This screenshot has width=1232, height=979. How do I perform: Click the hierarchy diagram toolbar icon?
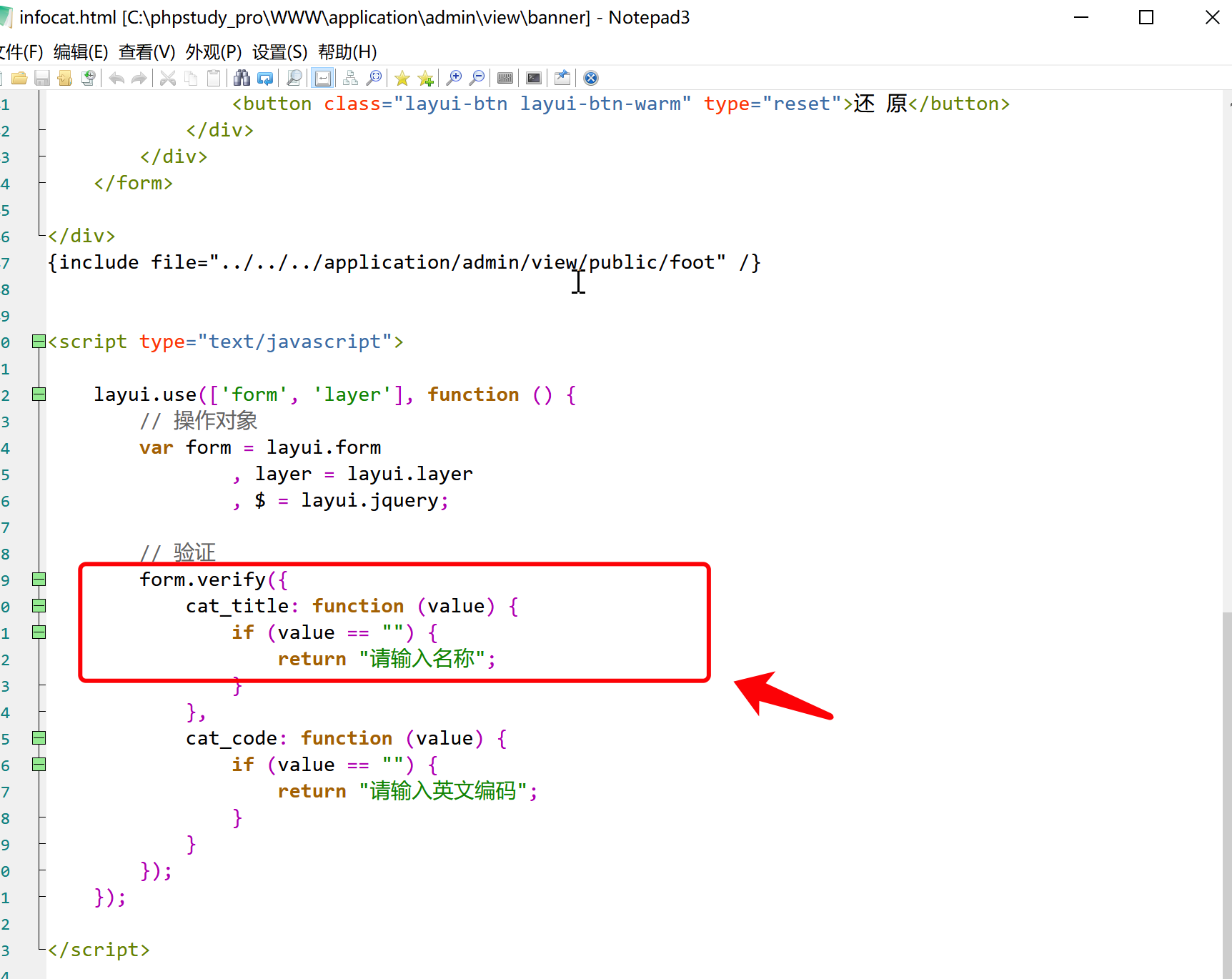pyautogui.click(x=351, y=78)
